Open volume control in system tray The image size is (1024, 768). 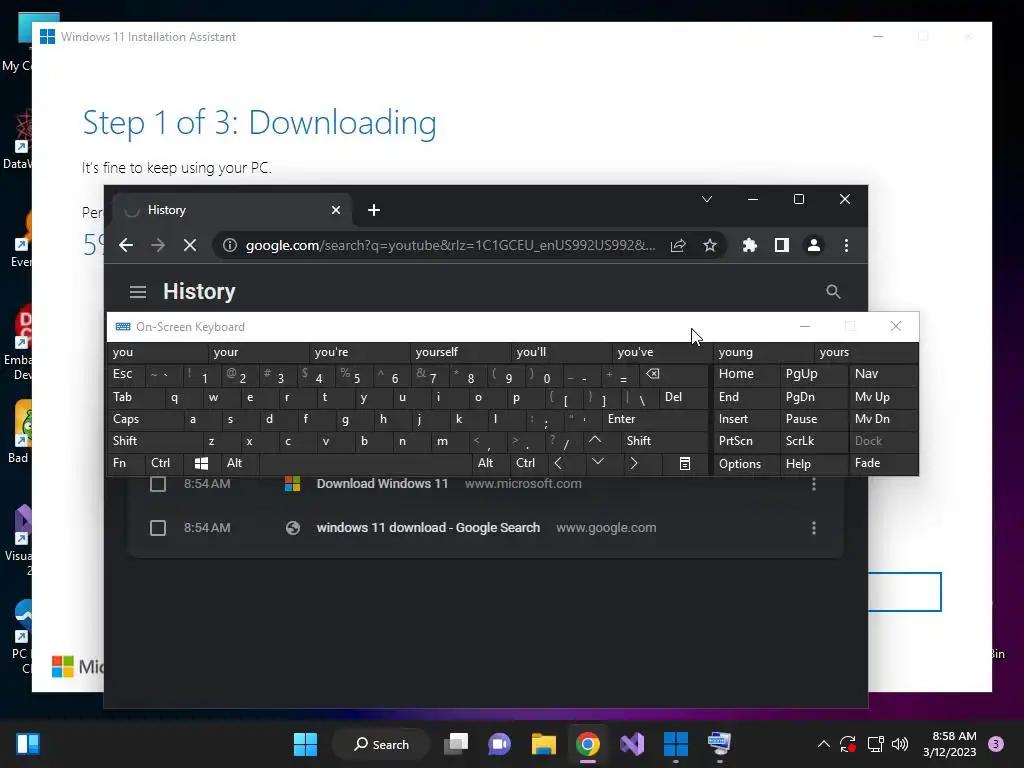(900, 744)
